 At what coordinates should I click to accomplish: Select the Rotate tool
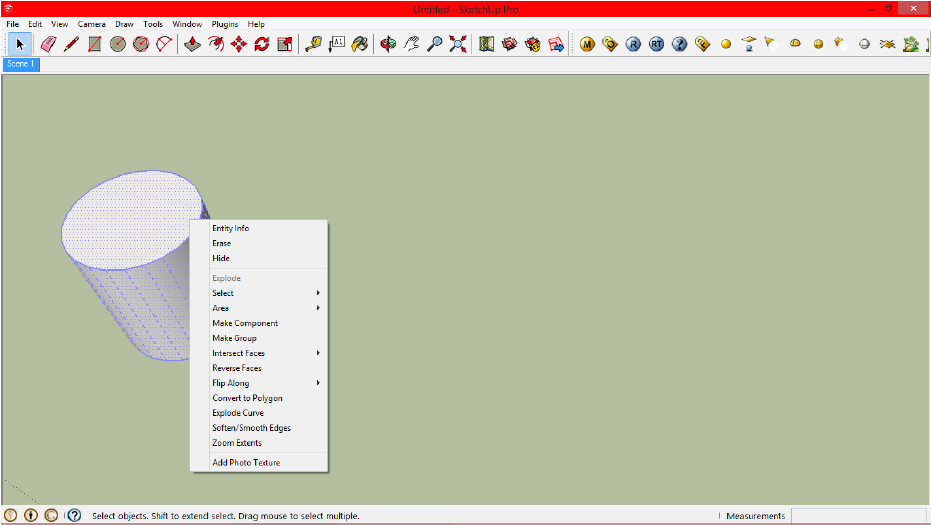click(262, 44)
